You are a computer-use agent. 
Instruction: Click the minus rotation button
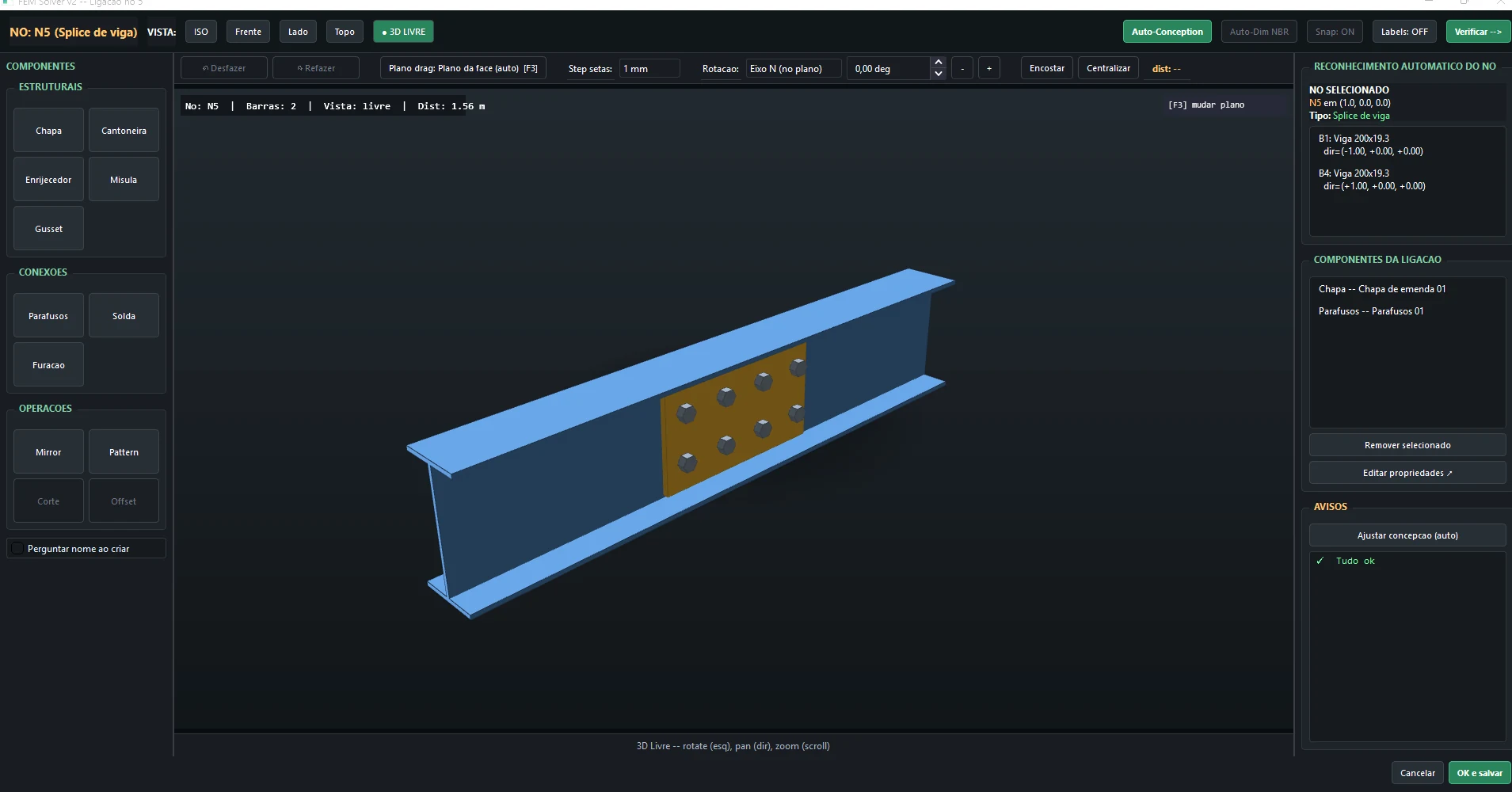click(962, 68)
